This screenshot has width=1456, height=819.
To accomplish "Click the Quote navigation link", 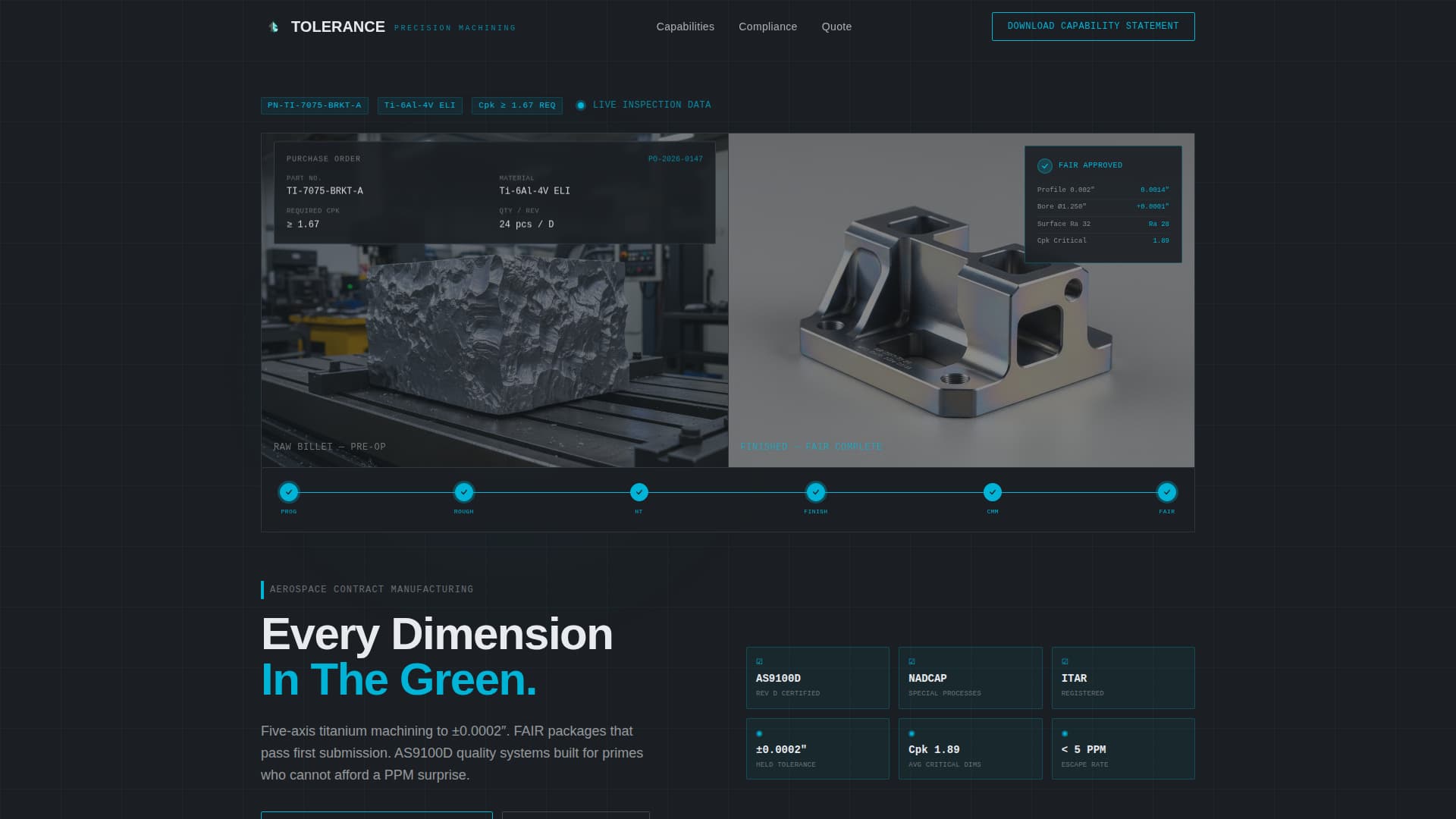I will (836, 27).
